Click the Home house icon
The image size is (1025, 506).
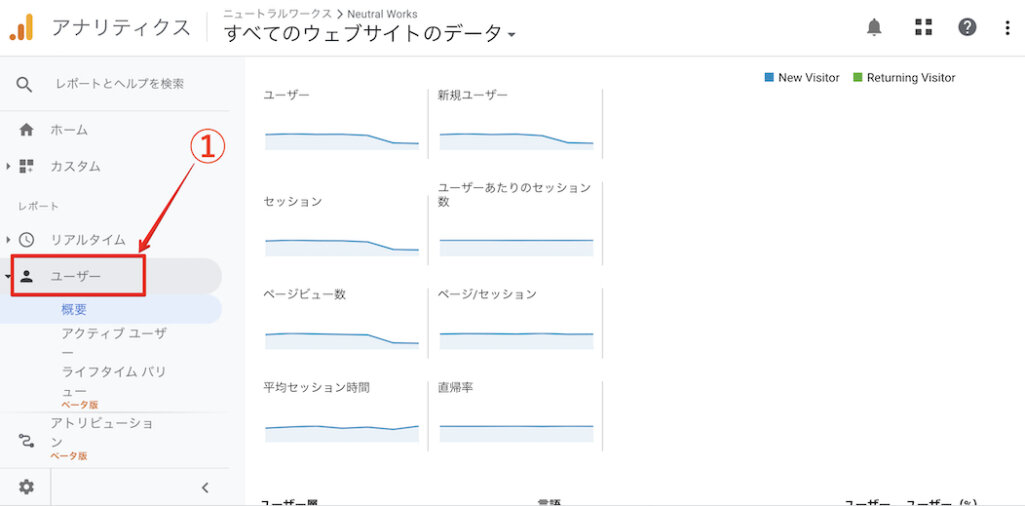click(26, 130)
